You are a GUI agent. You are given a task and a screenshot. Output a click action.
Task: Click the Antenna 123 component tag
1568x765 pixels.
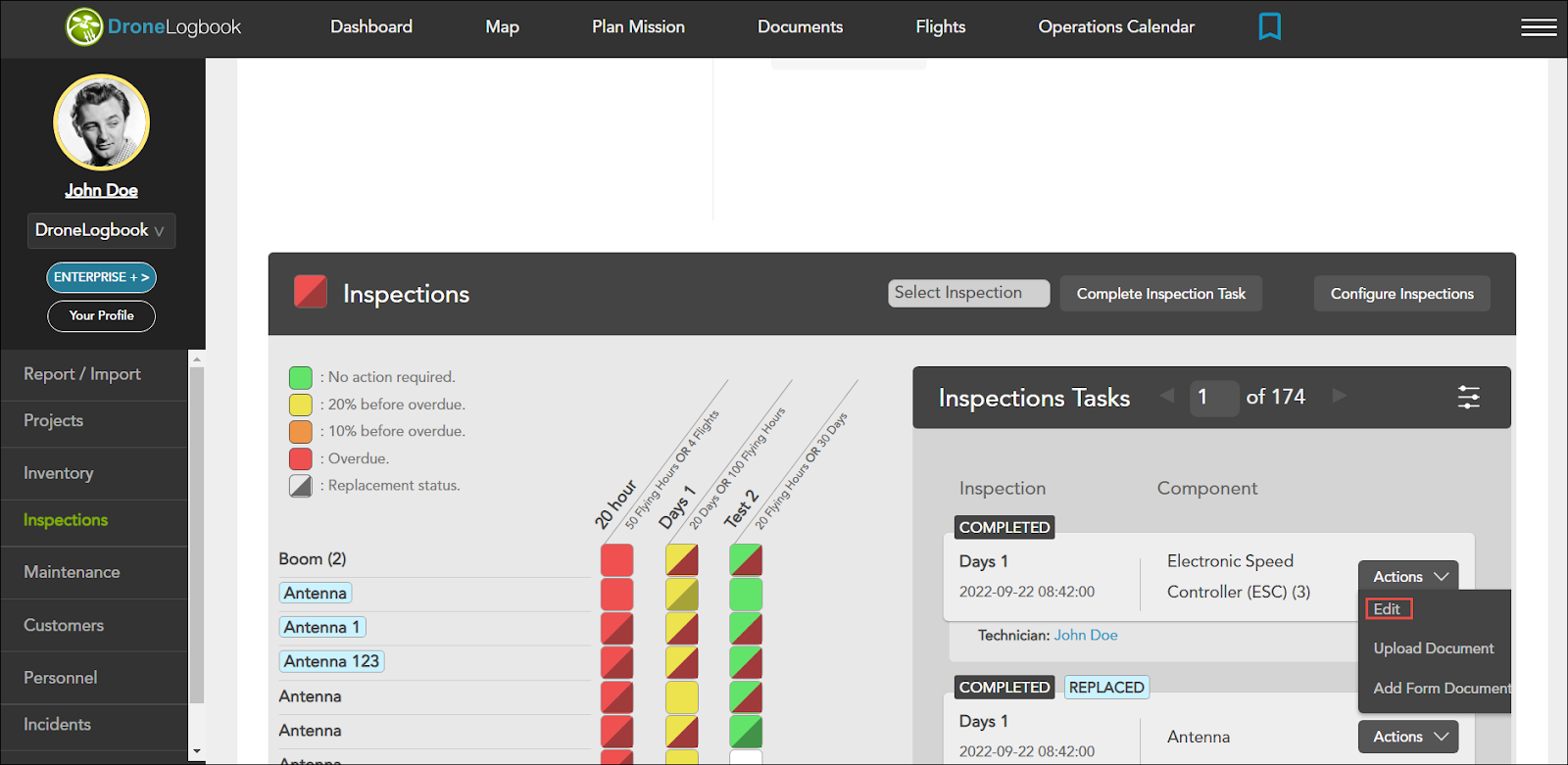pyautogui.click(x=331, y=661)
